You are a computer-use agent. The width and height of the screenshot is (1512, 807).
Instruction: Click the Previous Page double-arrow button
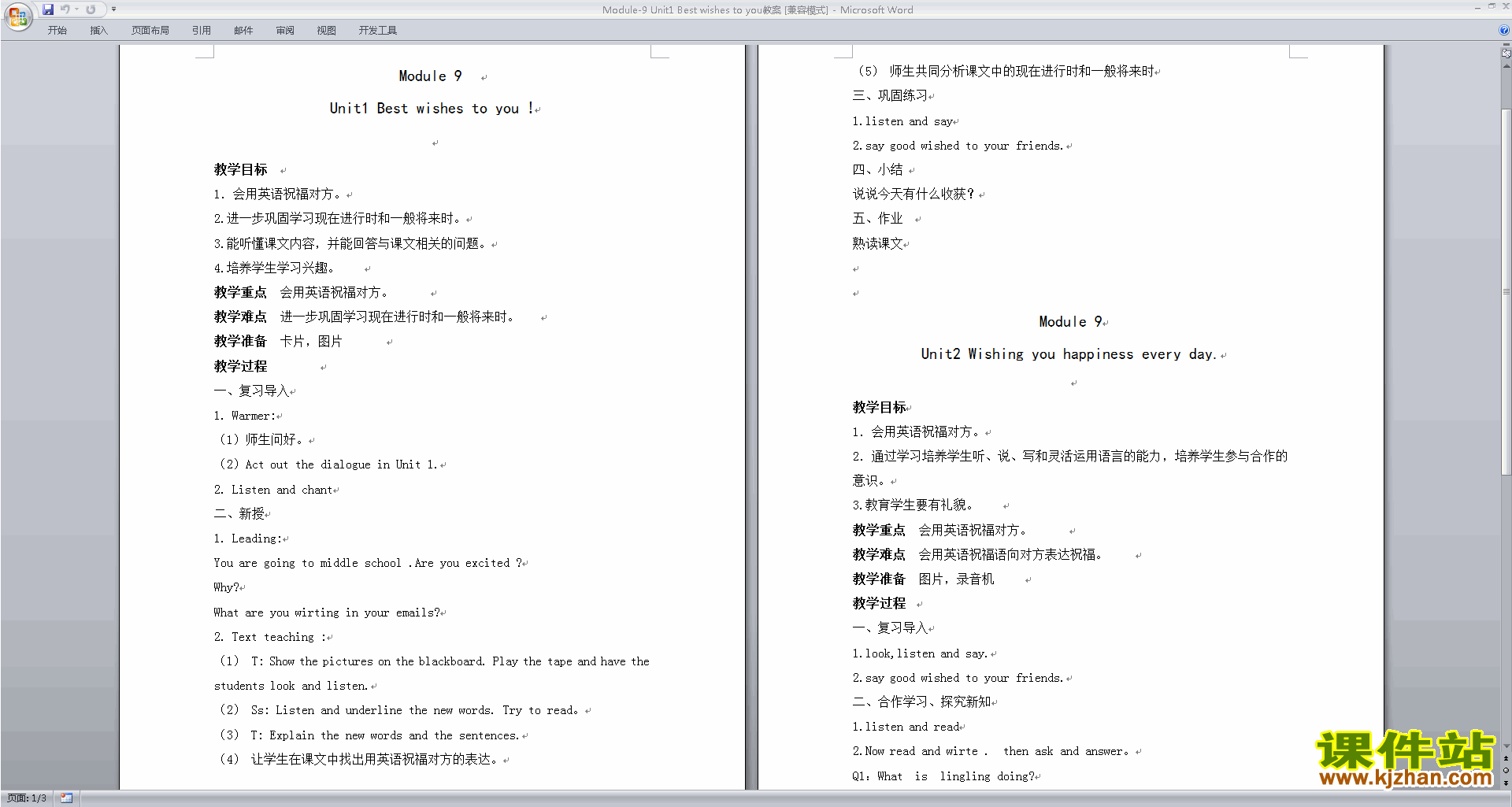point(1506,759)
